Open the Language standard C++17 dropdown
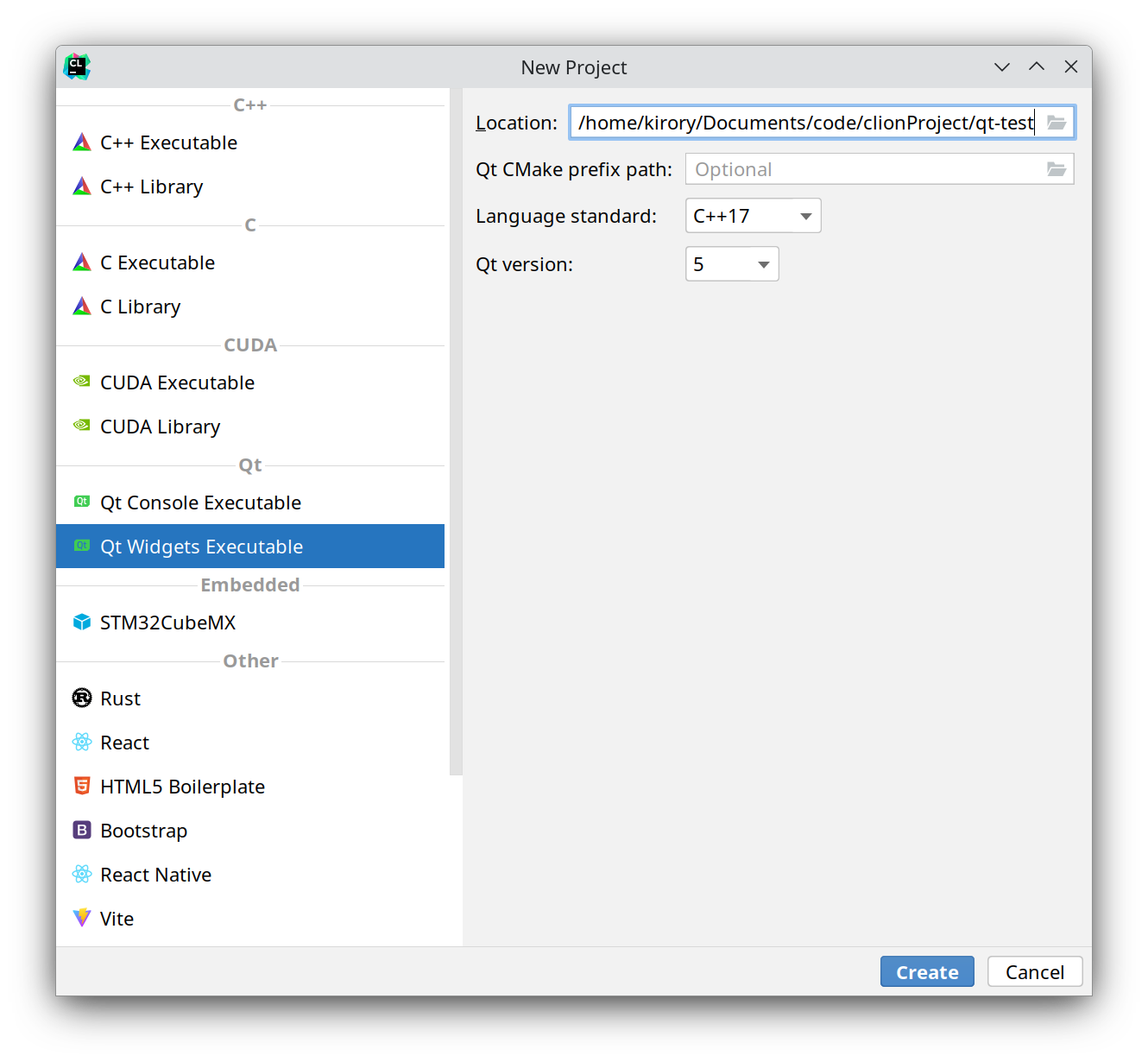This screenshot has width=1148, height=1062. pos(753,216)
